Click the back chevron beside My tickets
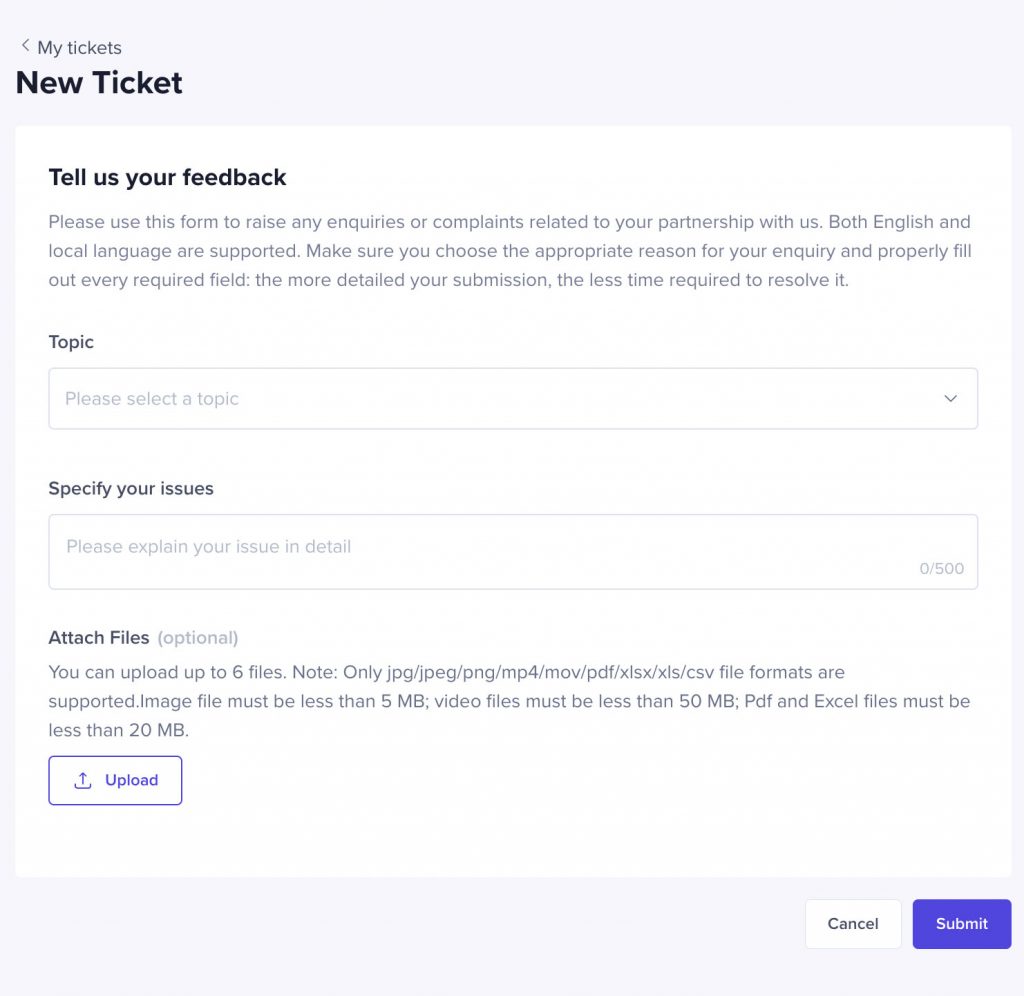 [25, 46]
